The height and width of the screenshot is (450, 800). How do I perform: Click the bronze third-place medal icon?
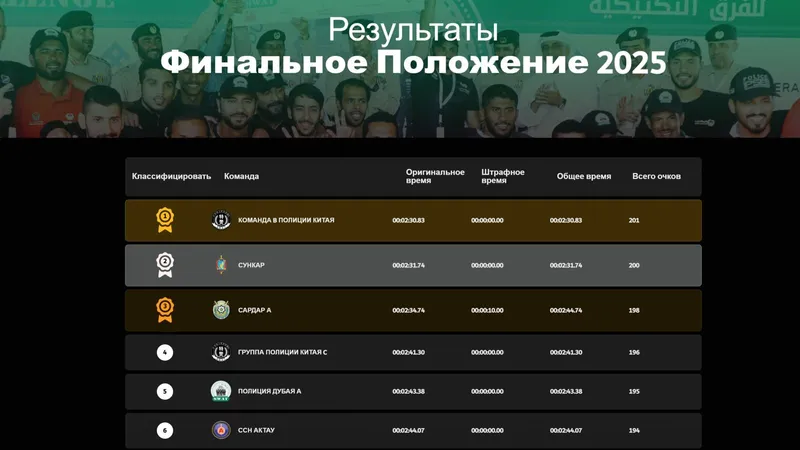(165, 310)
